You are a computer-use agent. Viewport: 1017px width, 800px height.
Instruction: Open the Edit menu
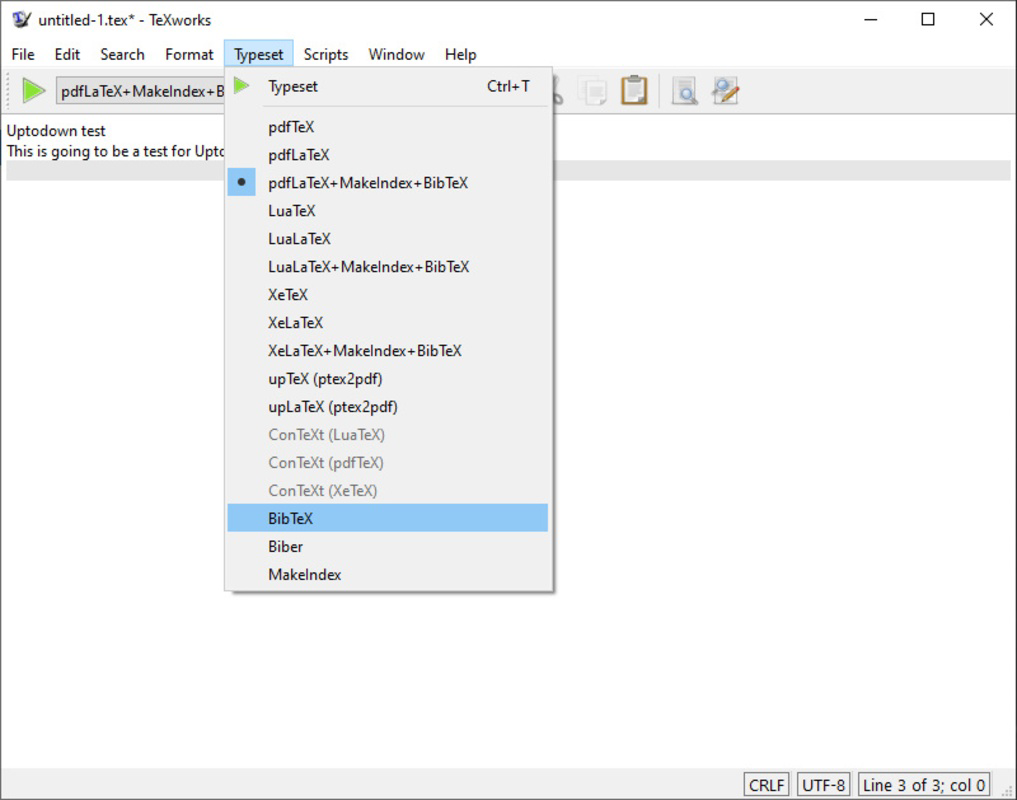(x=67, y=55)
